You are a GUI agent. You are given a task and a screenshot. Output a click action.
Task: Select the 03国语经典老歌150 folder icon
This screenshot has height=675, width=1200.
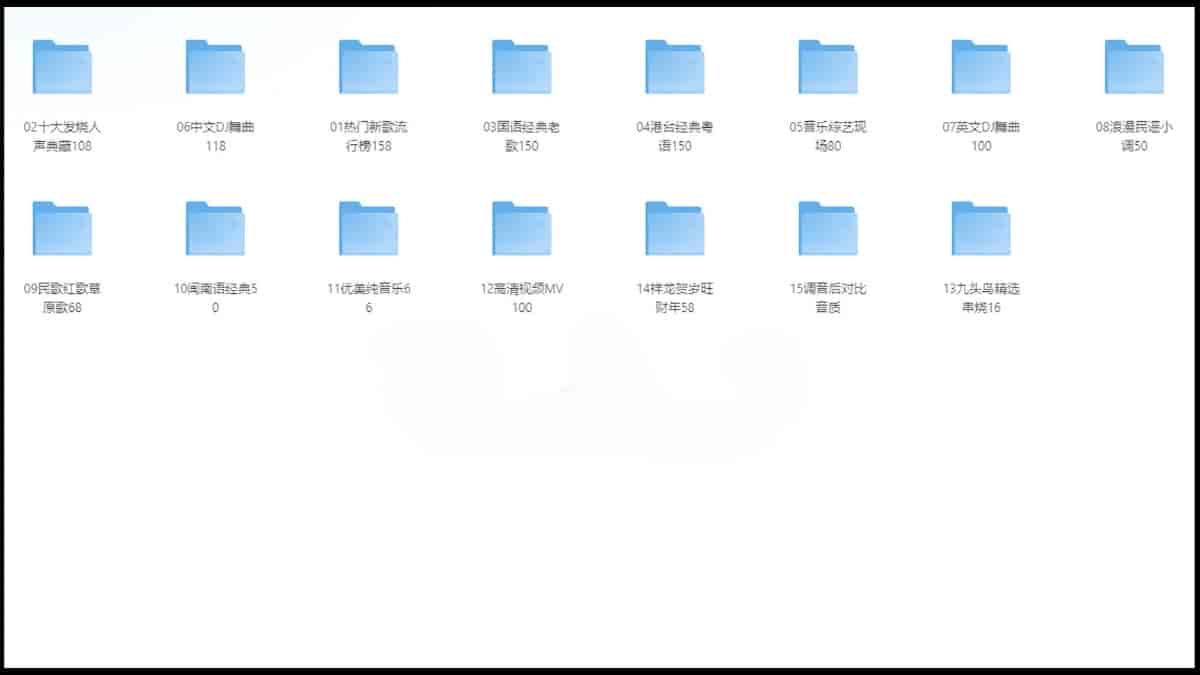521,67
